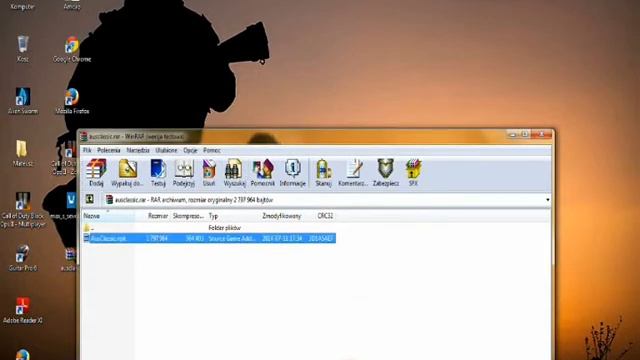Open the Narzędzia menu
640x360 pixels.
[x=138, y=150]
